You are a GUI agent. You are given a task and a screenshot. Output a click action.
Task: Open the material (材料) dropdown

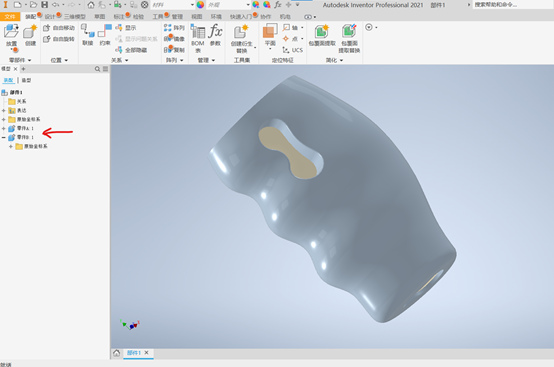[173, 5]
